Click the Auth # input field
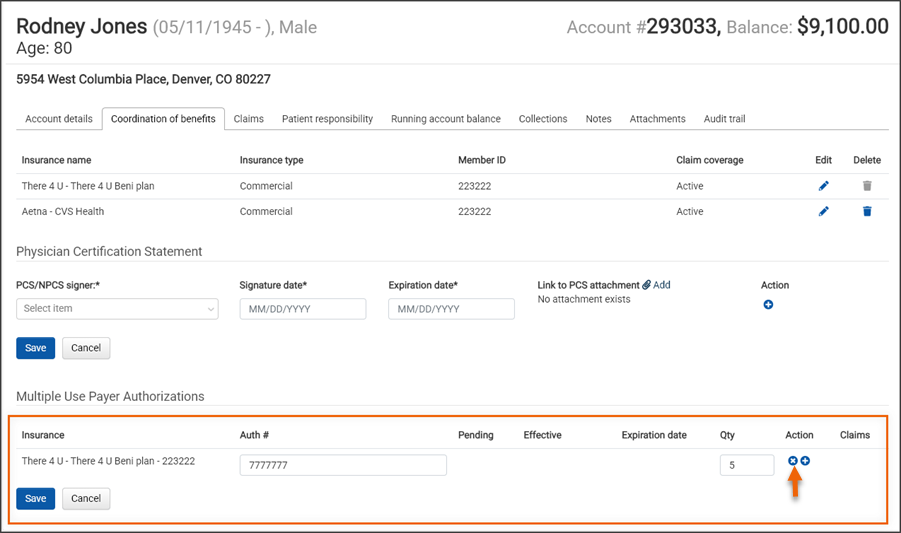 343,465
